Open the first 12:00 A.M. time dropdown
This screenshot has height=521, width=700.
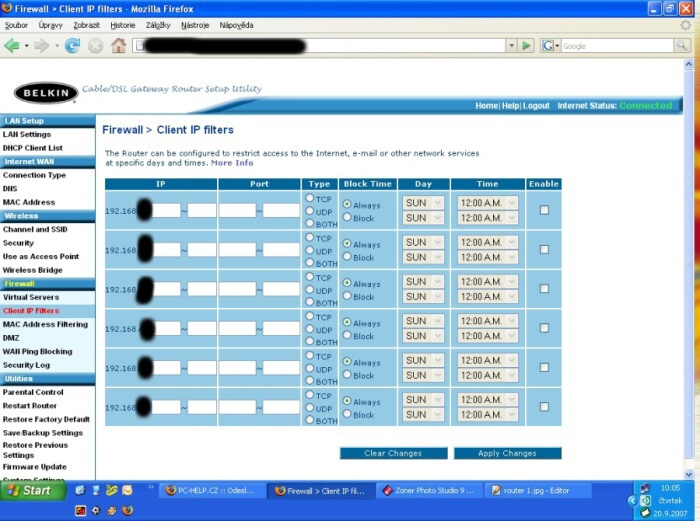(x=487, y=203)
